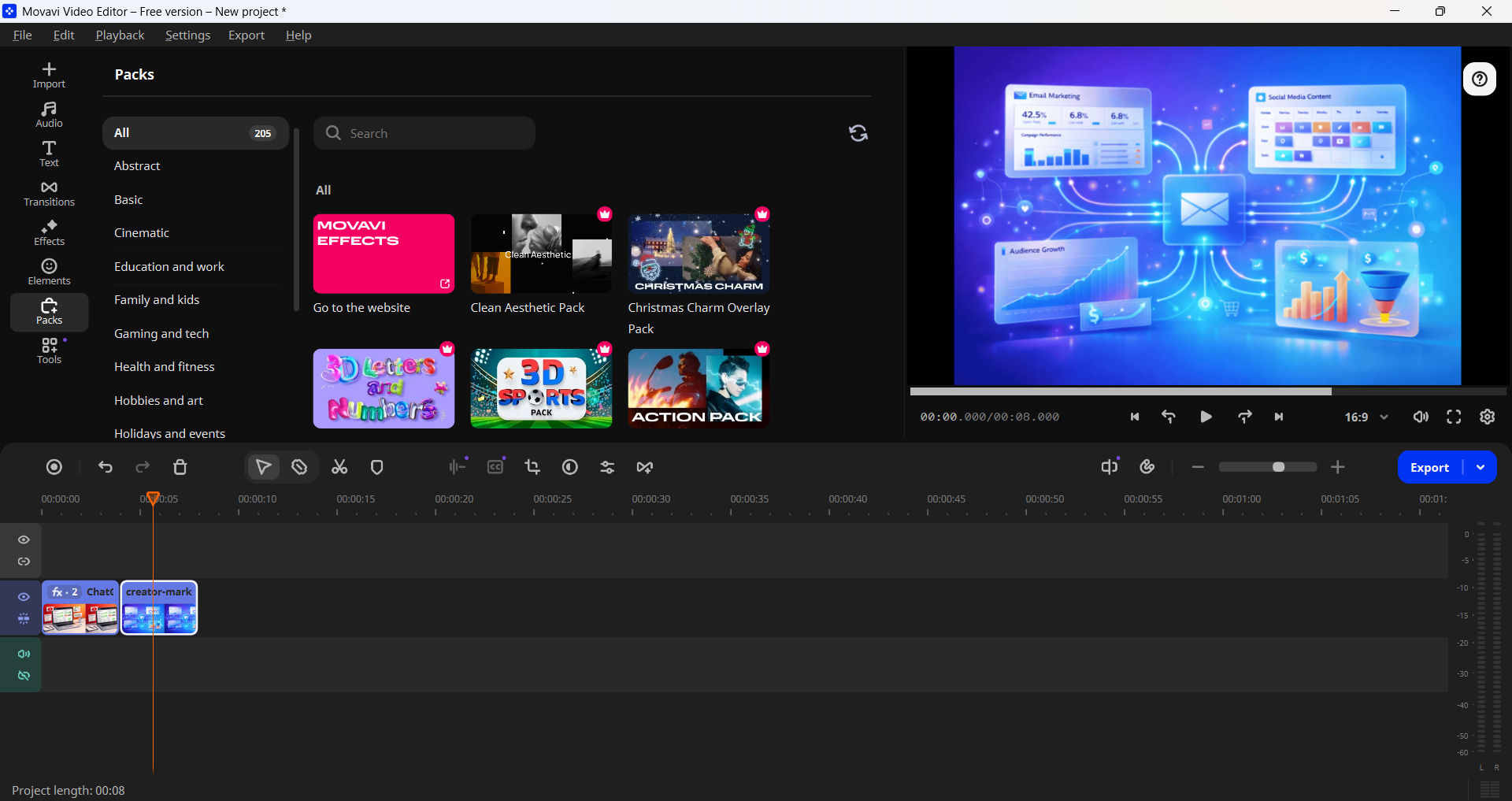The image size is (1512, 801).
Task: Open the Audio panel
Action: [49, 115]
